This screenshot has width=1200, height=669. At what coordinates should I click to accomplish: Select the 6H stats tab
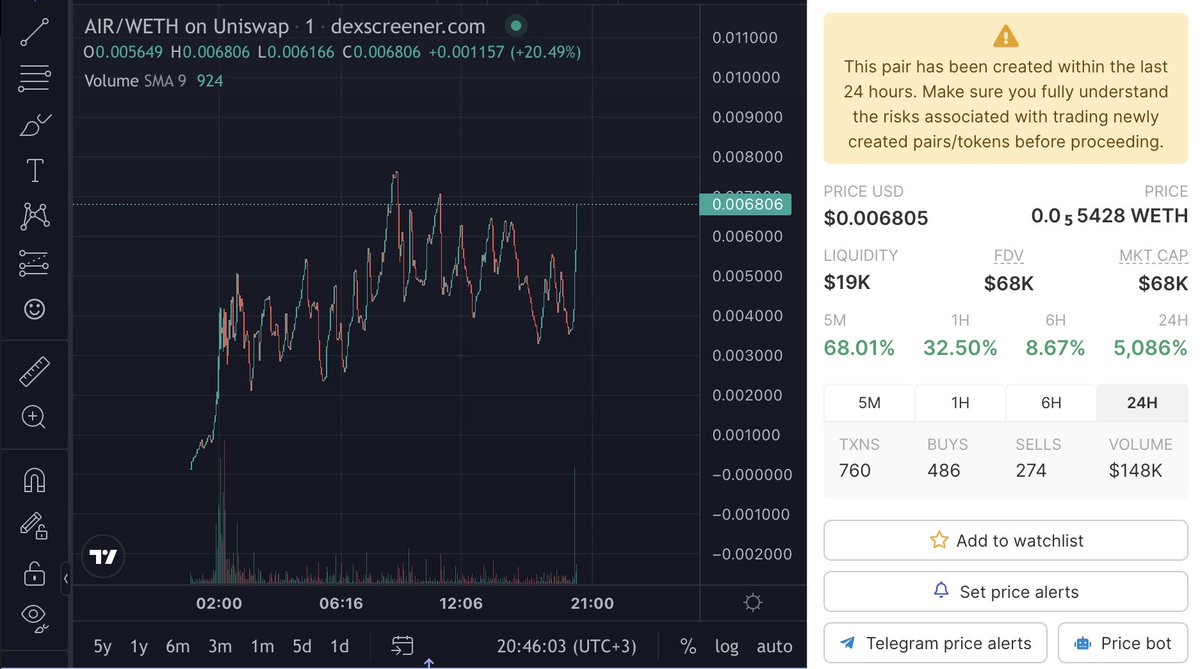[1051, 403]
